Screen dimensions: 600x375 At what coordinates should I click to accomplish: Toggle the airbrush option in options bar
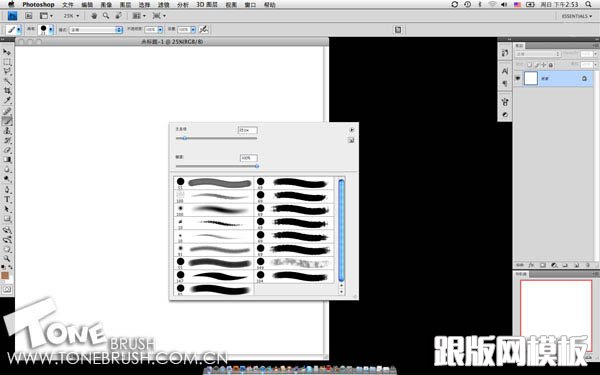click(x=204, y=29)
